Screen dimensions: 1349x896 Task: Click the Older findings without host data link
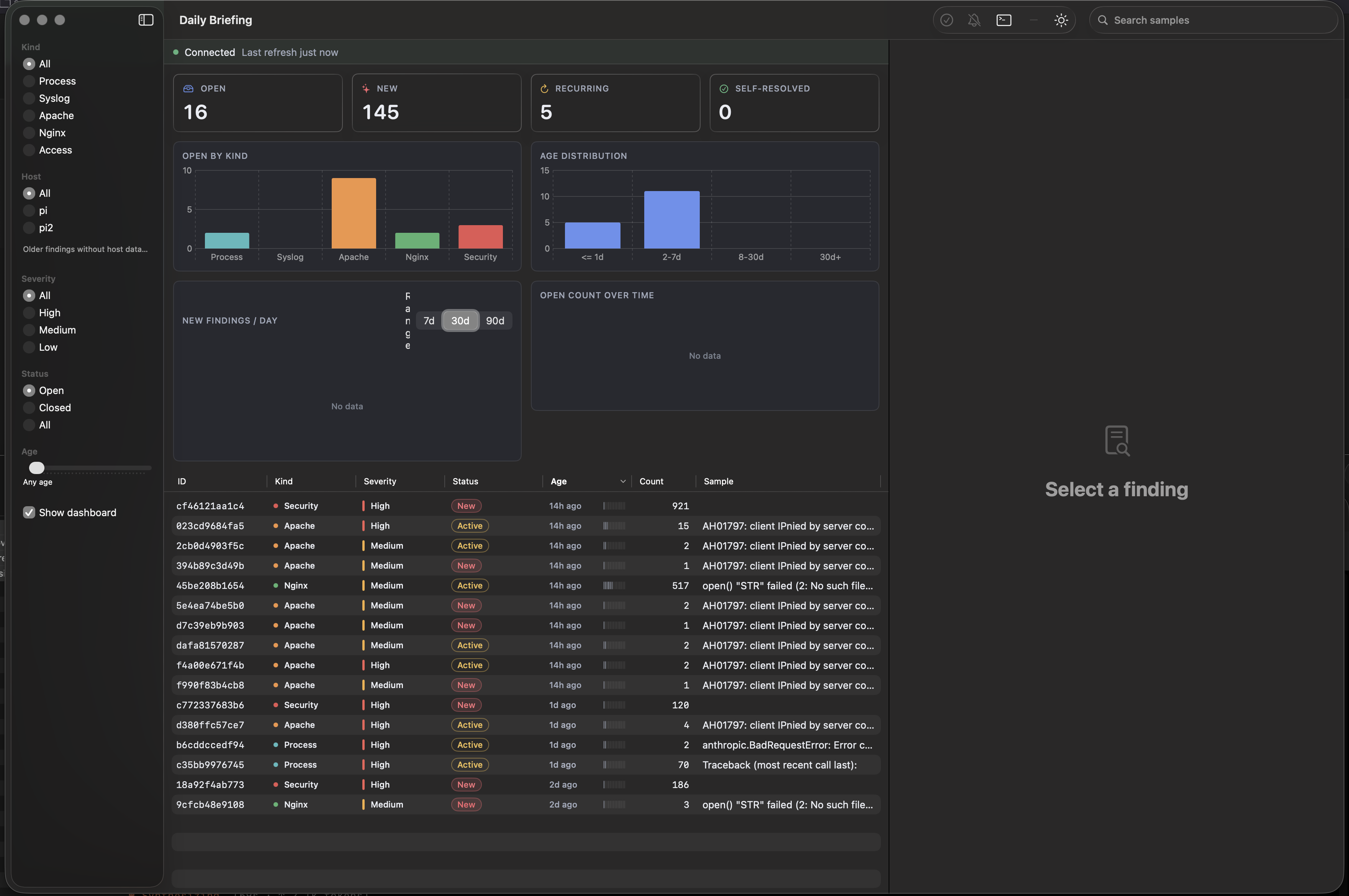click(85, 249)
